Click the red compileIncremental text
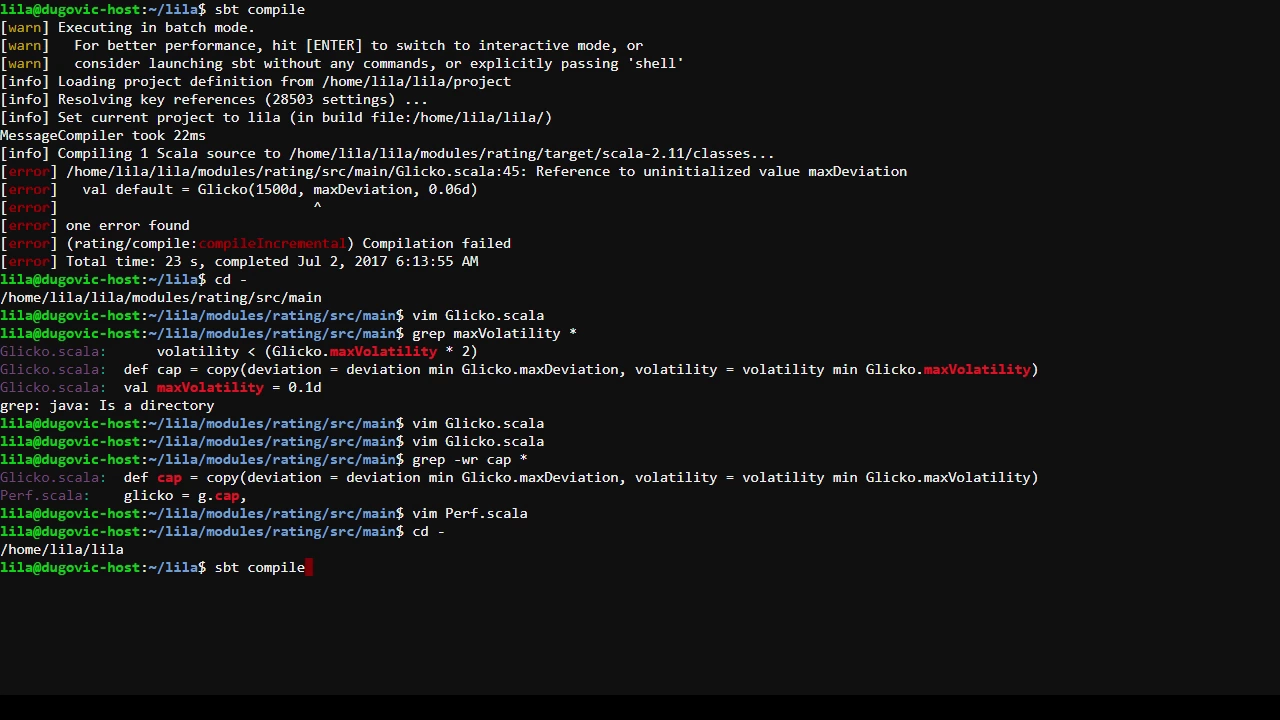Screen dimensions: 1280x720 [272, 244]
